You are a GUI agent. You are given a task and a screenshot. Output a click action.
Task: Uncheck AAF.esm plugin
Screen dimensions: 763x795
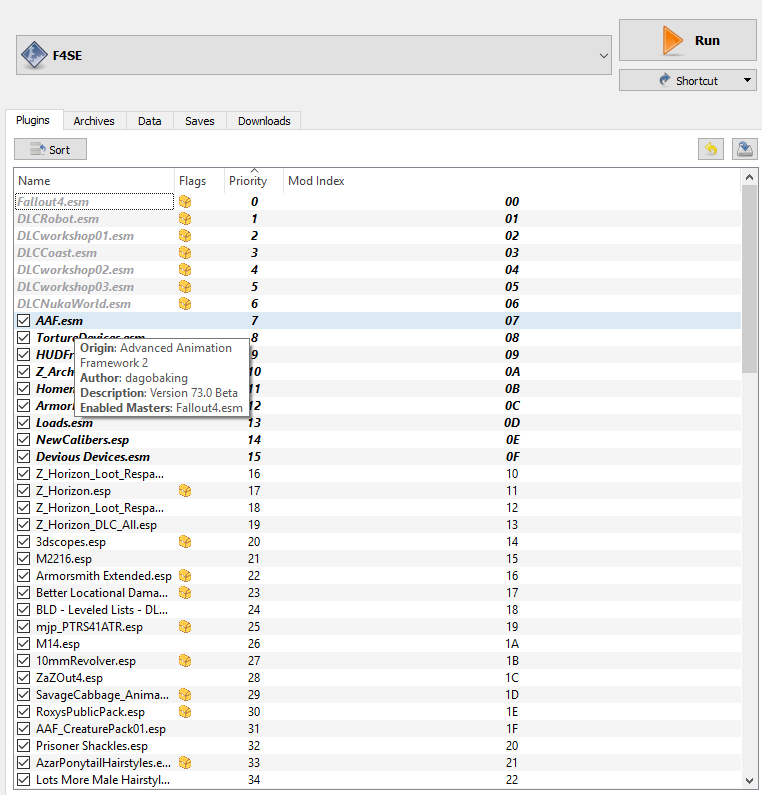point(23,320)
